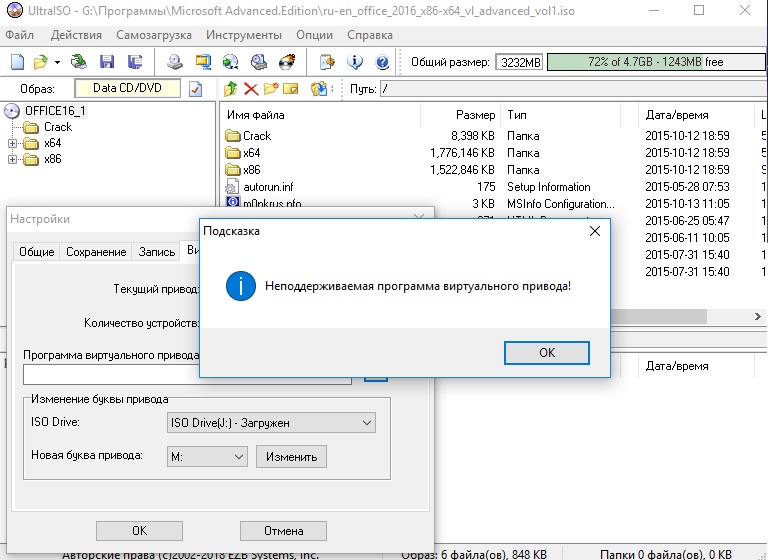Screen dimensions: 768x560
Task: Click the Программа виртуального привода text field
Action: [187, 375]
